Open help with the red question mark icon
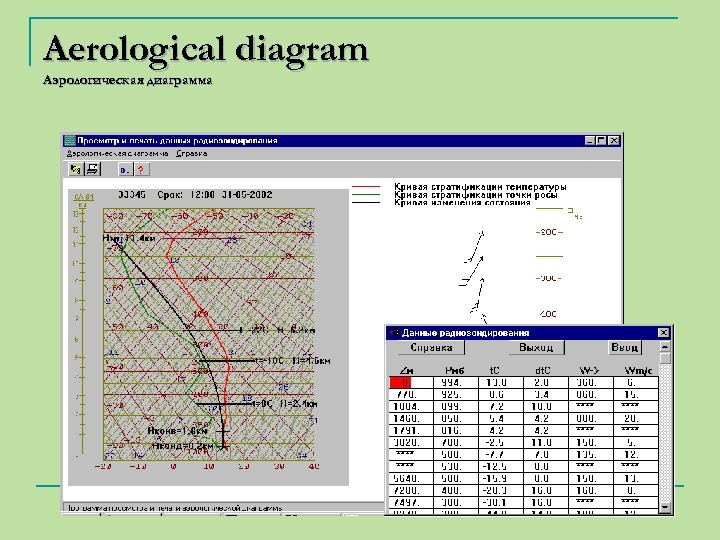 pyautogui.click(x=142, y=170)
